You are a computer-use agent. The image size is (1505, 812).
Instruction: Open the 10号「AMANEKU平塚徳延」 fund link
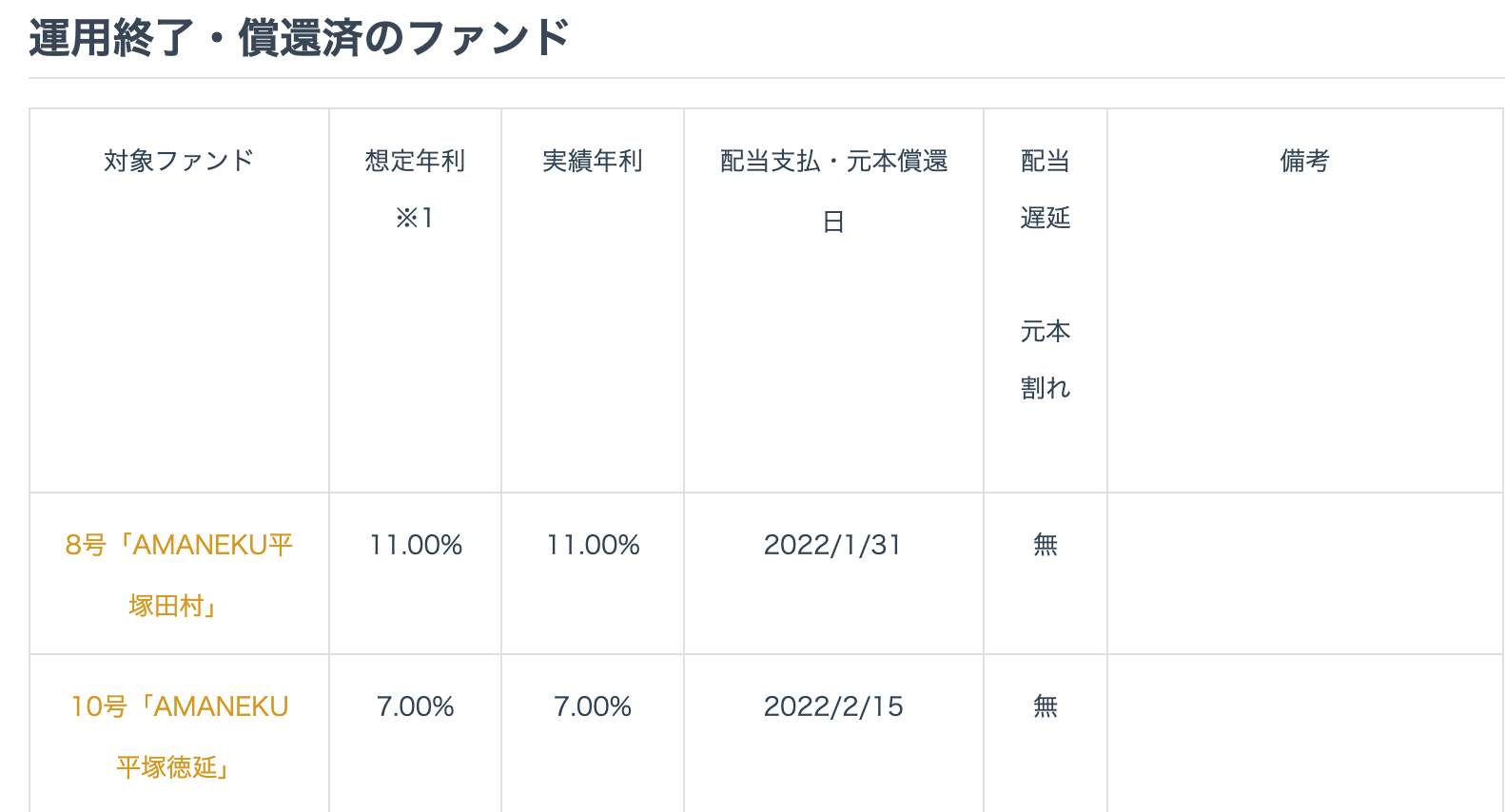tap(179, 707)
